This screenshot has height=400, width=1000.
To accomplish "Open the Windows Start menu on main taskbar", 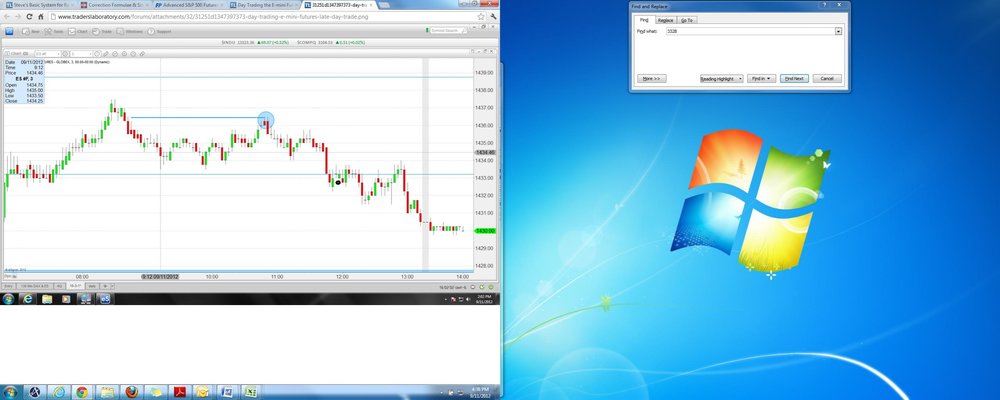I will point(10,392).
